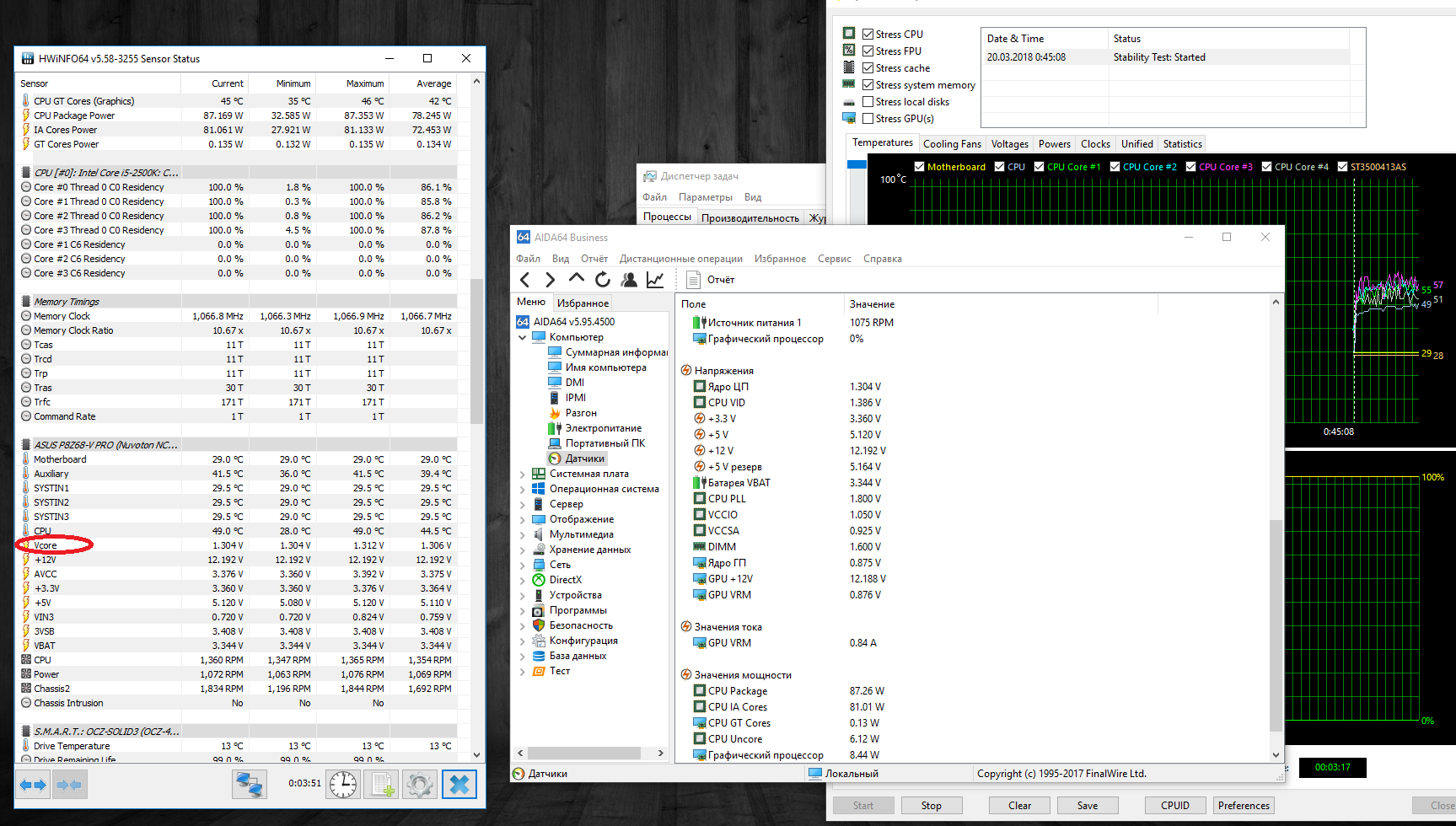Click the Save button in stability test

(x=1088, y=806)
